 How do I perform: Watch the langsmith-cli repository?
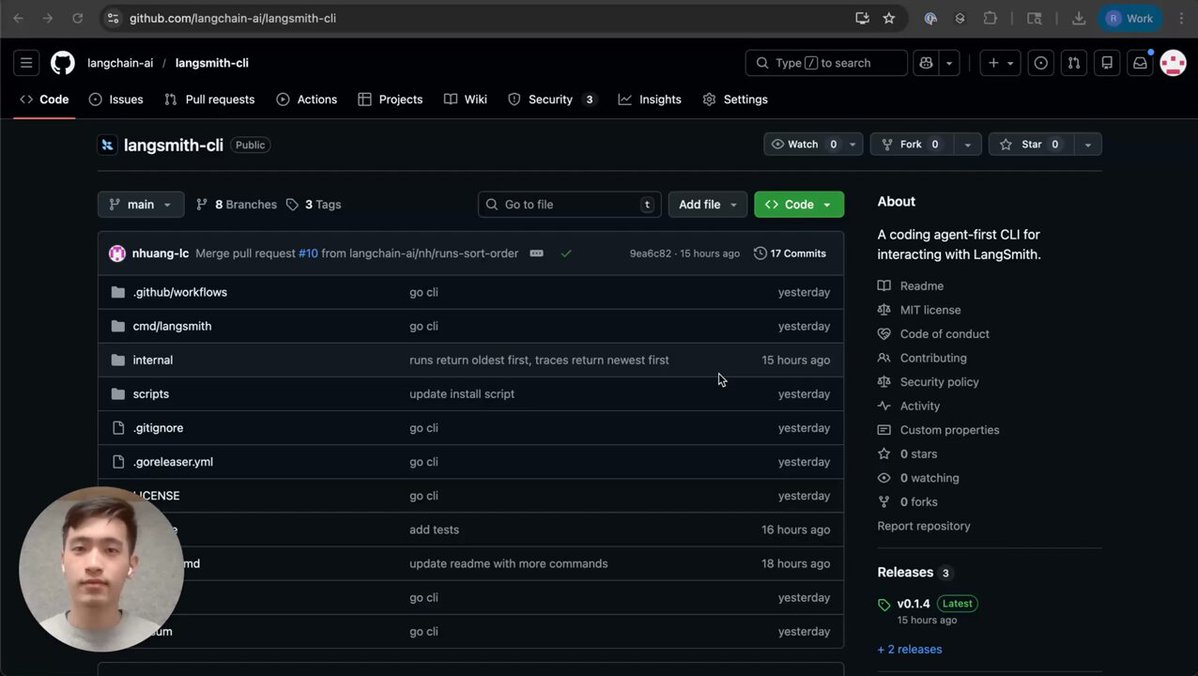pos(804,144)
